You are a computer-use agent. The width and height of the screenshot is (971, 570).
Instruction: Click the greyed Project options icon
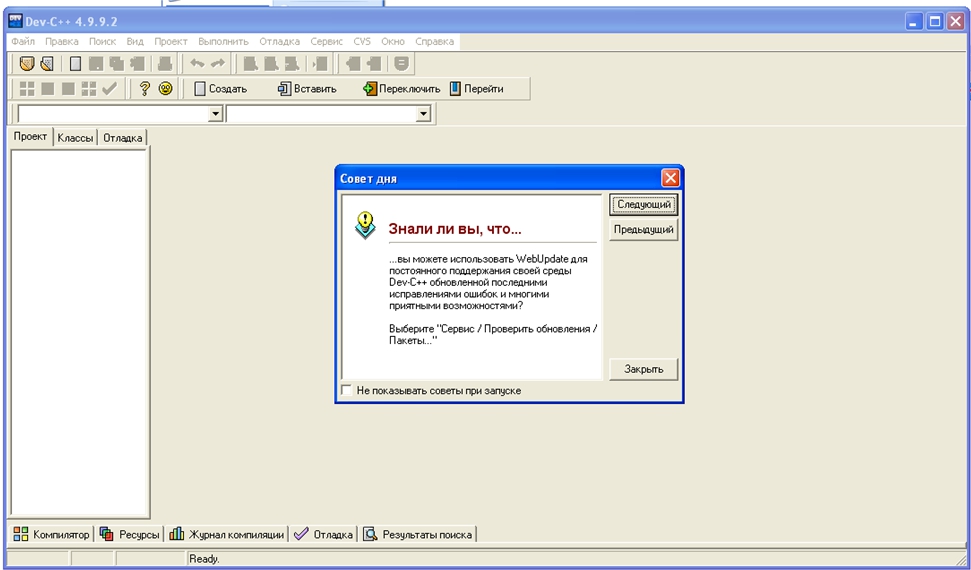(403, 63)
